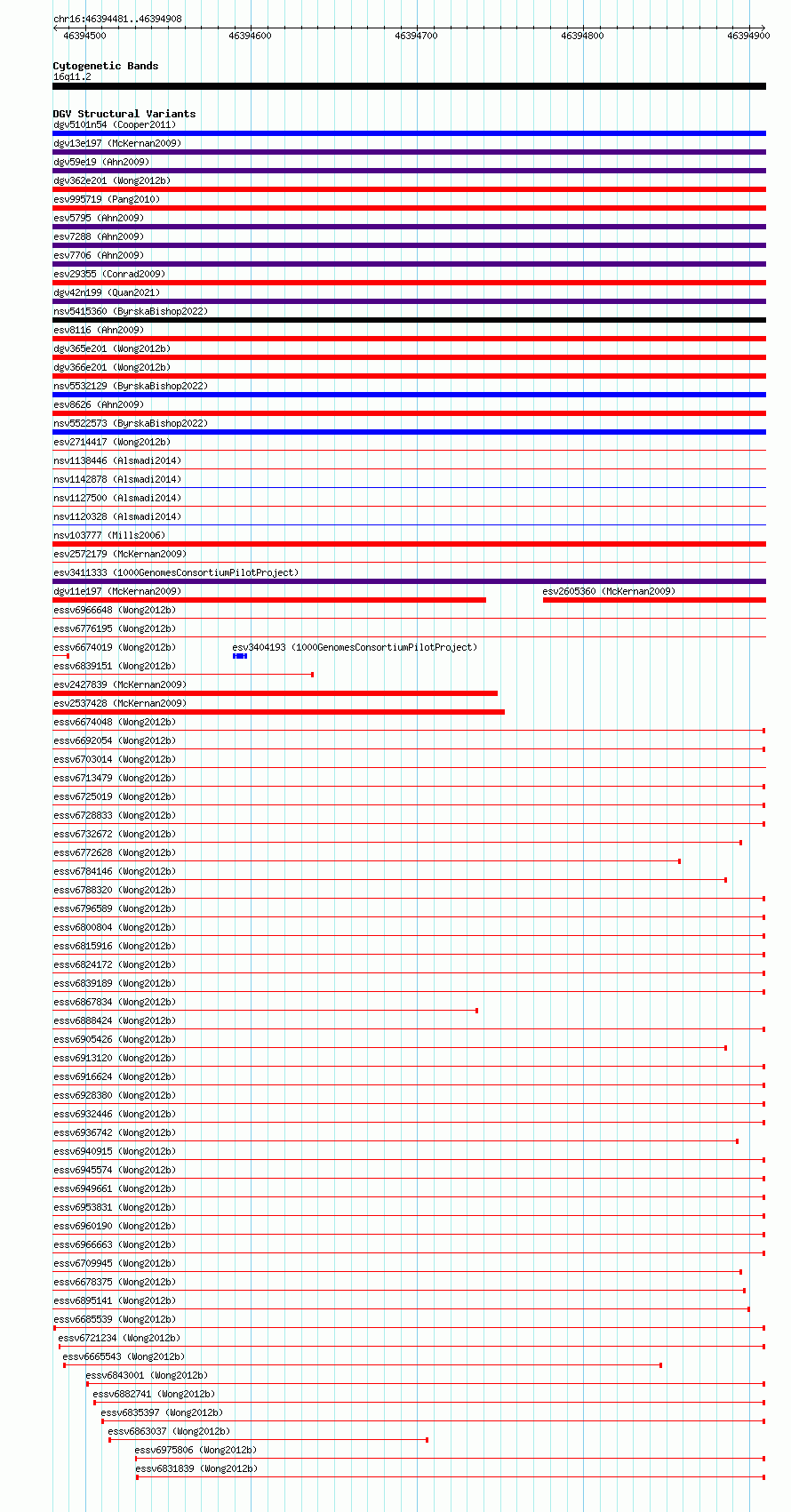The image size is (791, 1512).
Task: Click essv6843001 (Wong2012b) label
Action: 147,1375
